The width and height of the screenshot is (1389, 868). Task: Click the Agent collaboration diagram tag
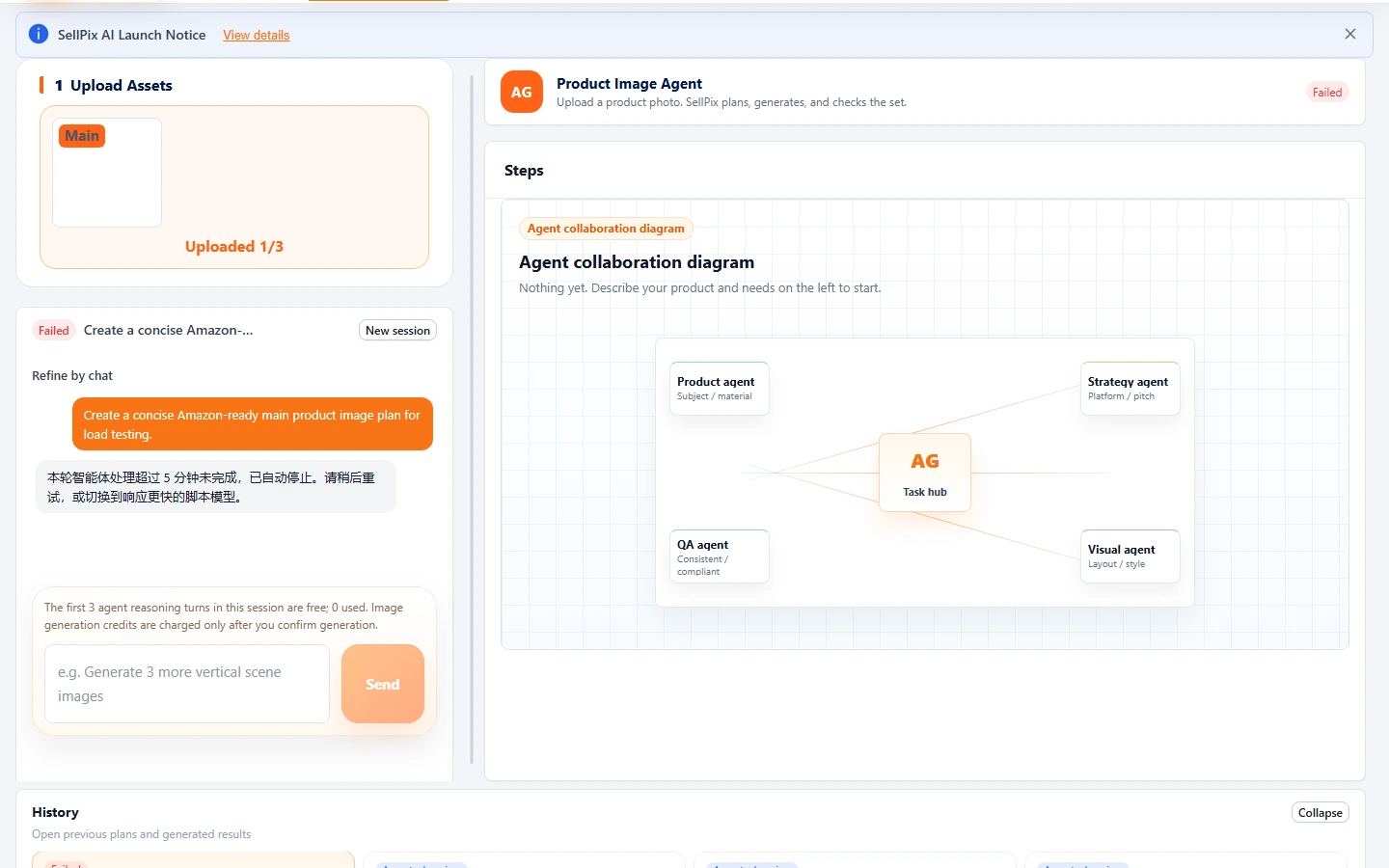point(606,229)
